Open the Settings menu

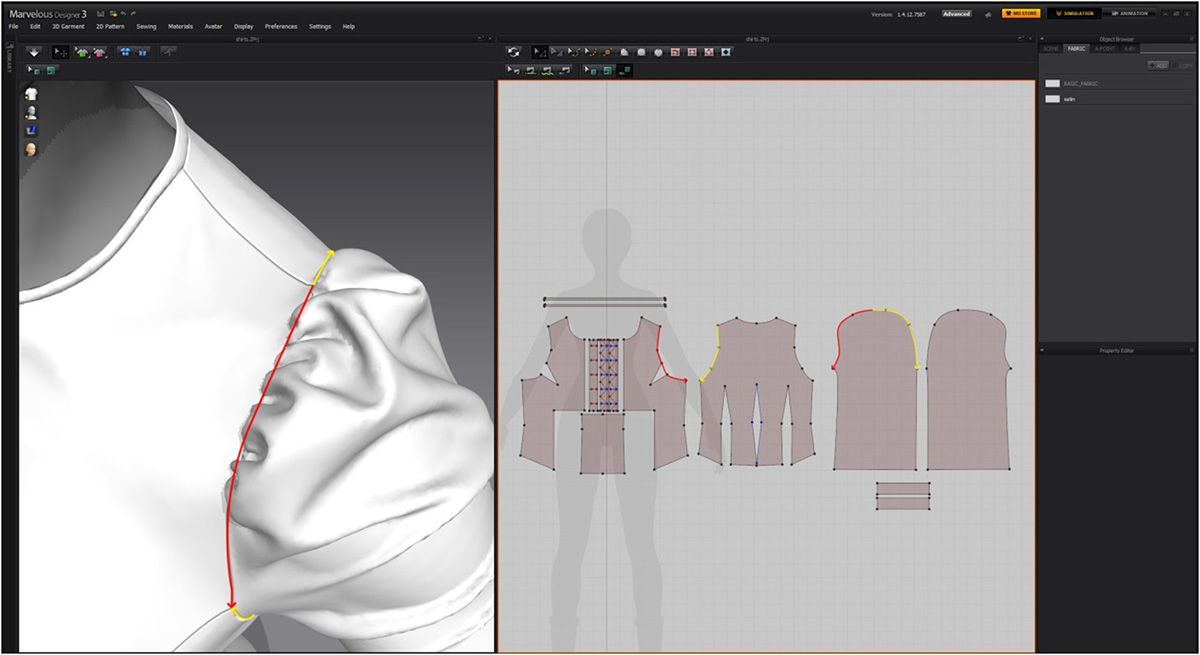tap(320, 27)
